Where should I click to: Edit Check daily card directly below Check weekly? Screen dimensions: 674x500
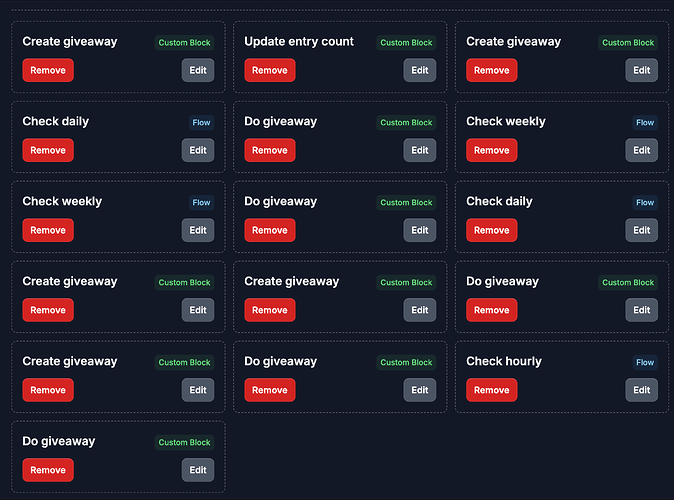click(642, 230)
